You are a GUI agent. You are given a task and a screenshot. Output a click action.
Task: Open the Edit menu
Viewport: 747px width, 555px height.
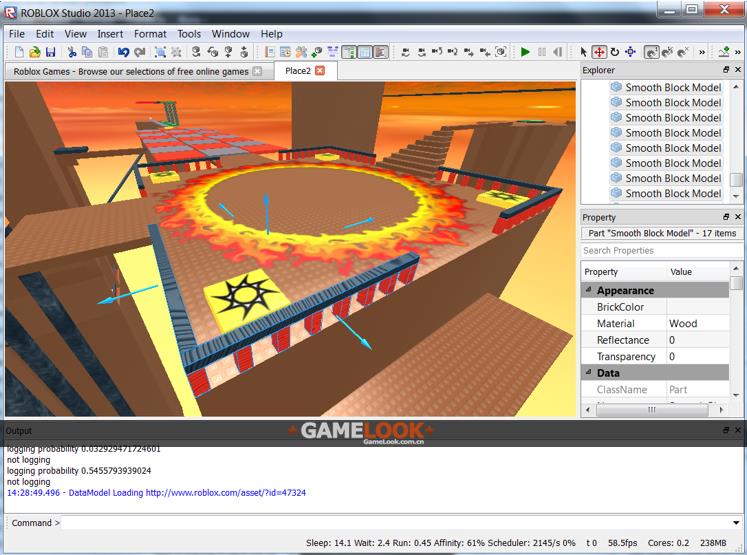point(45,34)
